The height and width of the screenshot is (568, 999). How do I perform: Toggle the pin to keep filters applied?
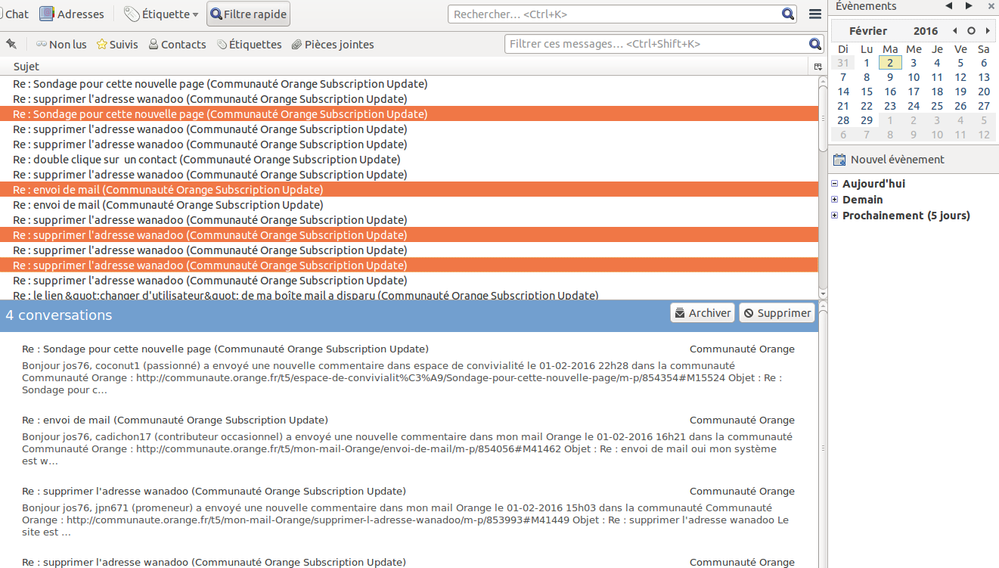11,44
